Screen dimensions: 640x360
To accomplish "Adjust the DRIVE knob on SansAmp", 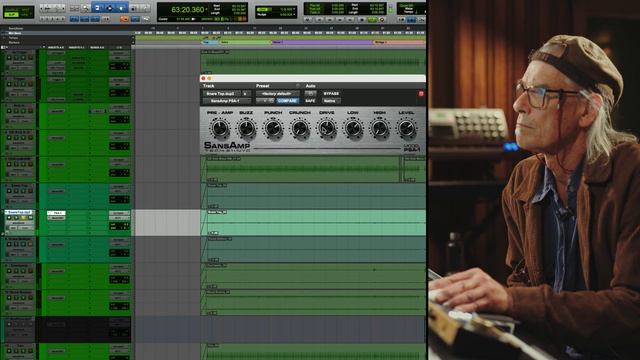I will 327,129.
